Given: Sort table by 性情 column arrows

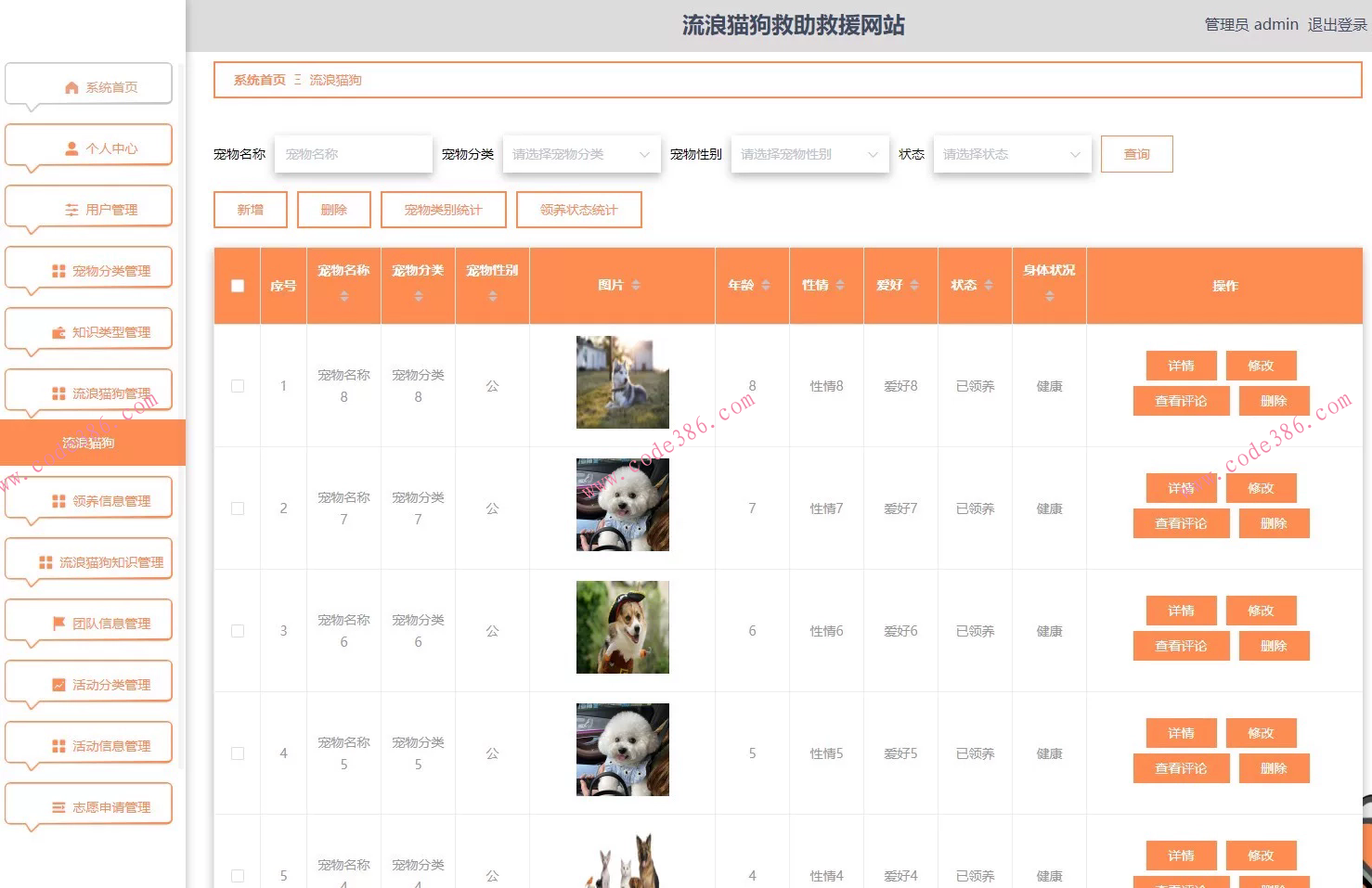Looking at the screenshot, I should point(840,285).
